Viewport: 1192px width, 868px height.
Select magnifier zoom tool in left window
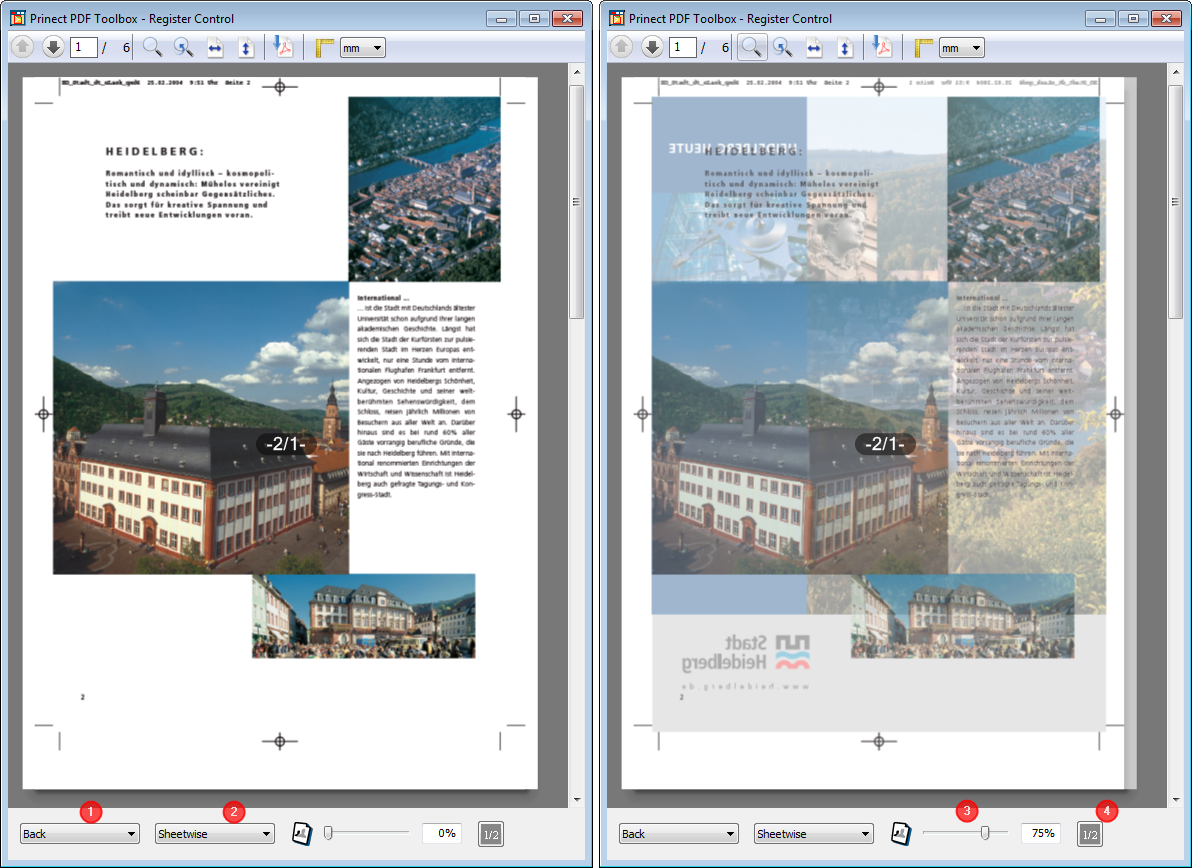pyautogui.click(x=152, y=48)
